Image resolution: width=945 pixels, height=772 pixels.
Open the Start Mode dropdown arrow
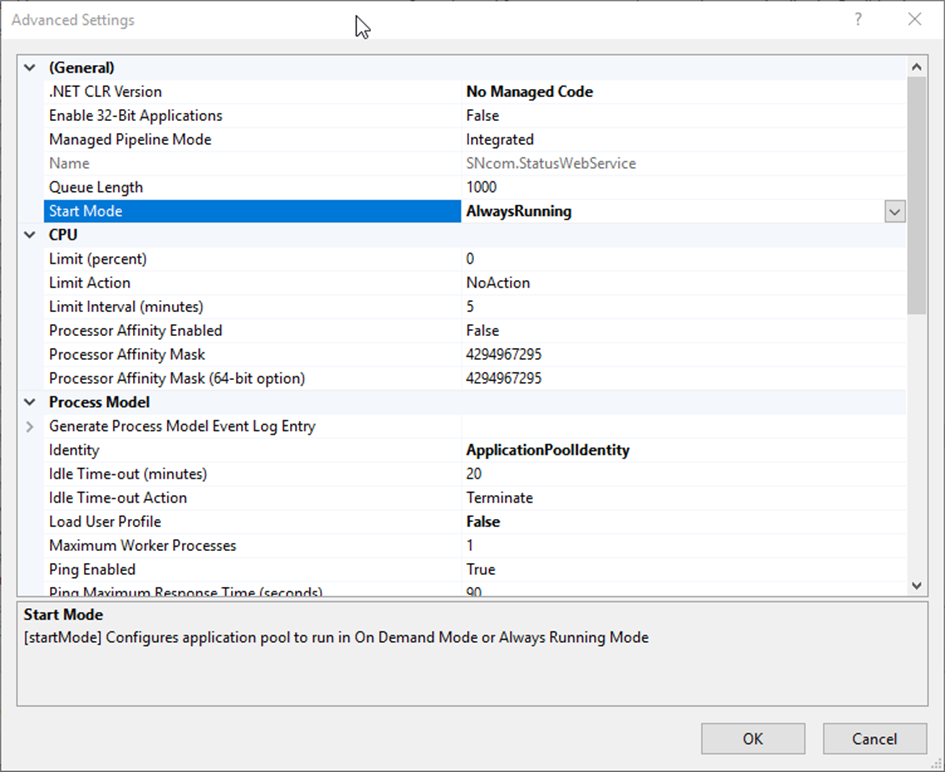(894, 212)
